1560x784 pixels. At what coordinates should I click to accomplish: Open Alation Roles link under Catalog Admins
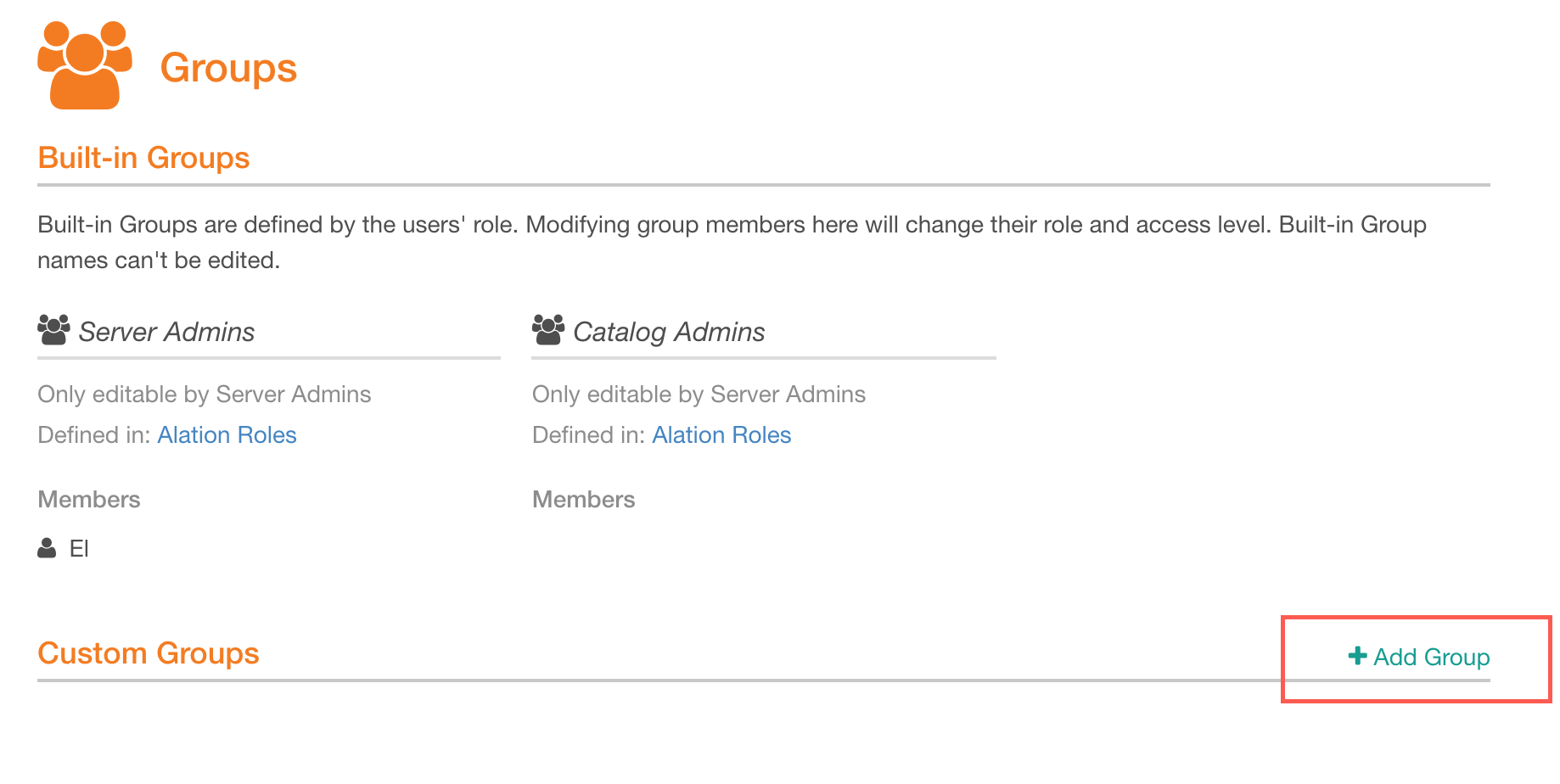[x=721, y=435]
